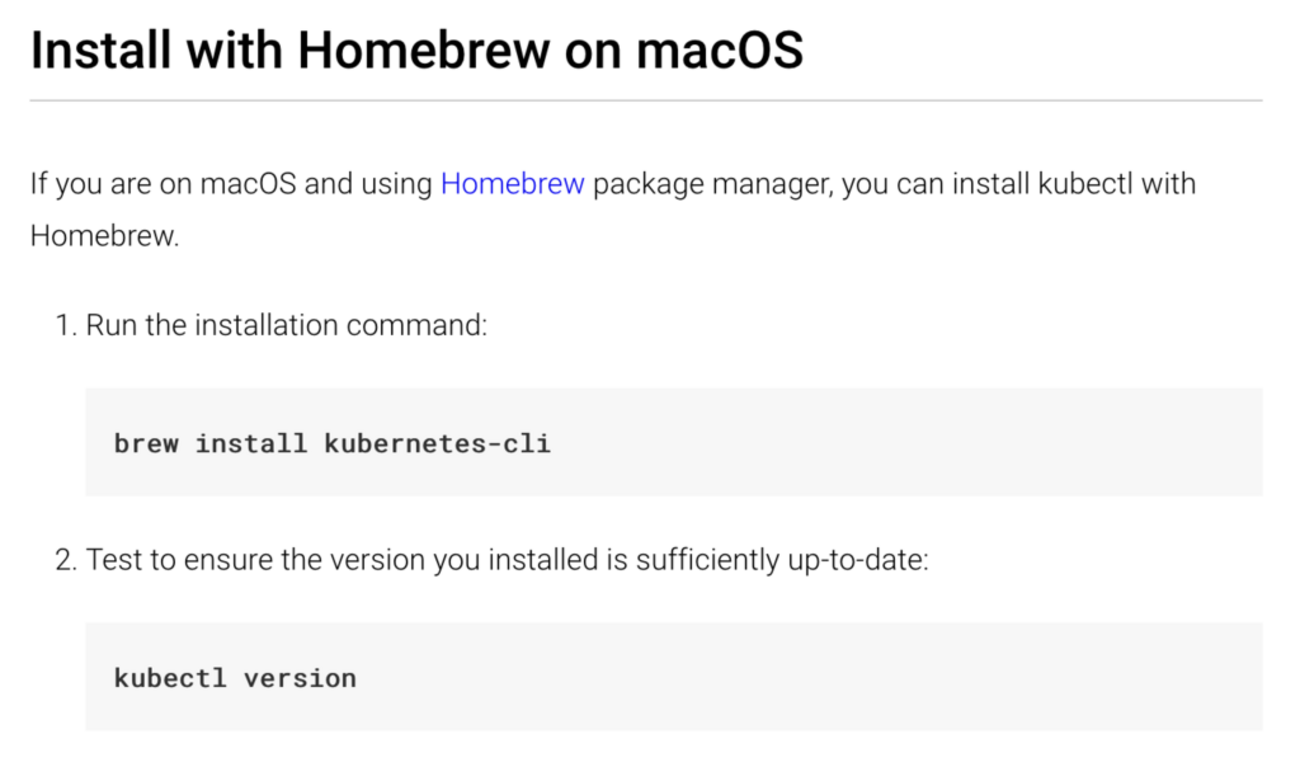Viewport: 1300px width, 767px height.
Task: Click 'kubernetes-cli' in the install command
Action: tap(437, 443)
